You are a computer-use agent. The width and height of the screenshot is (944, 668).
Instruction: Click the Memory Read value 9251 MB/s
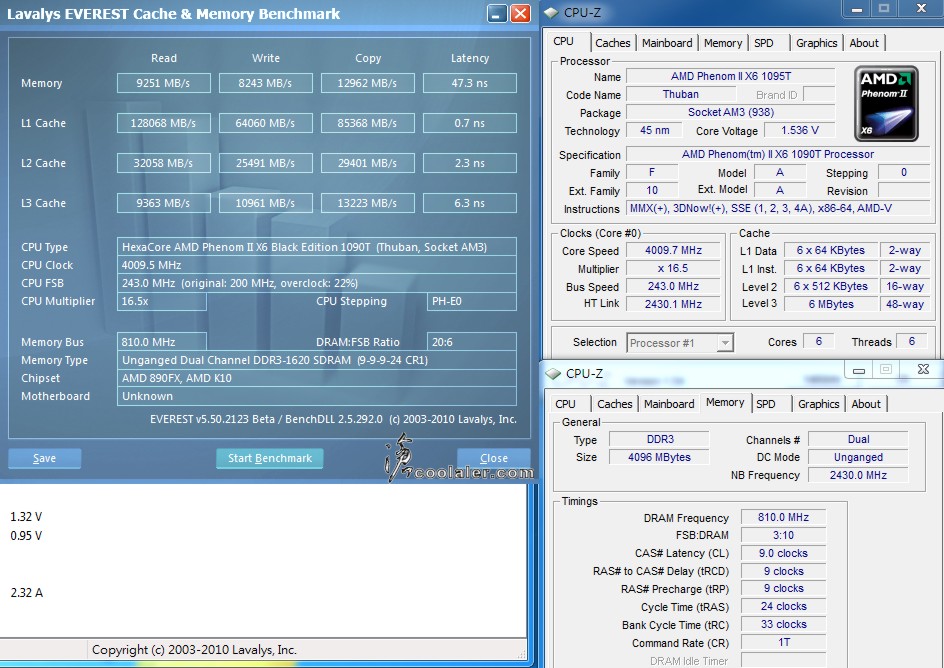(x=164, y=83)
